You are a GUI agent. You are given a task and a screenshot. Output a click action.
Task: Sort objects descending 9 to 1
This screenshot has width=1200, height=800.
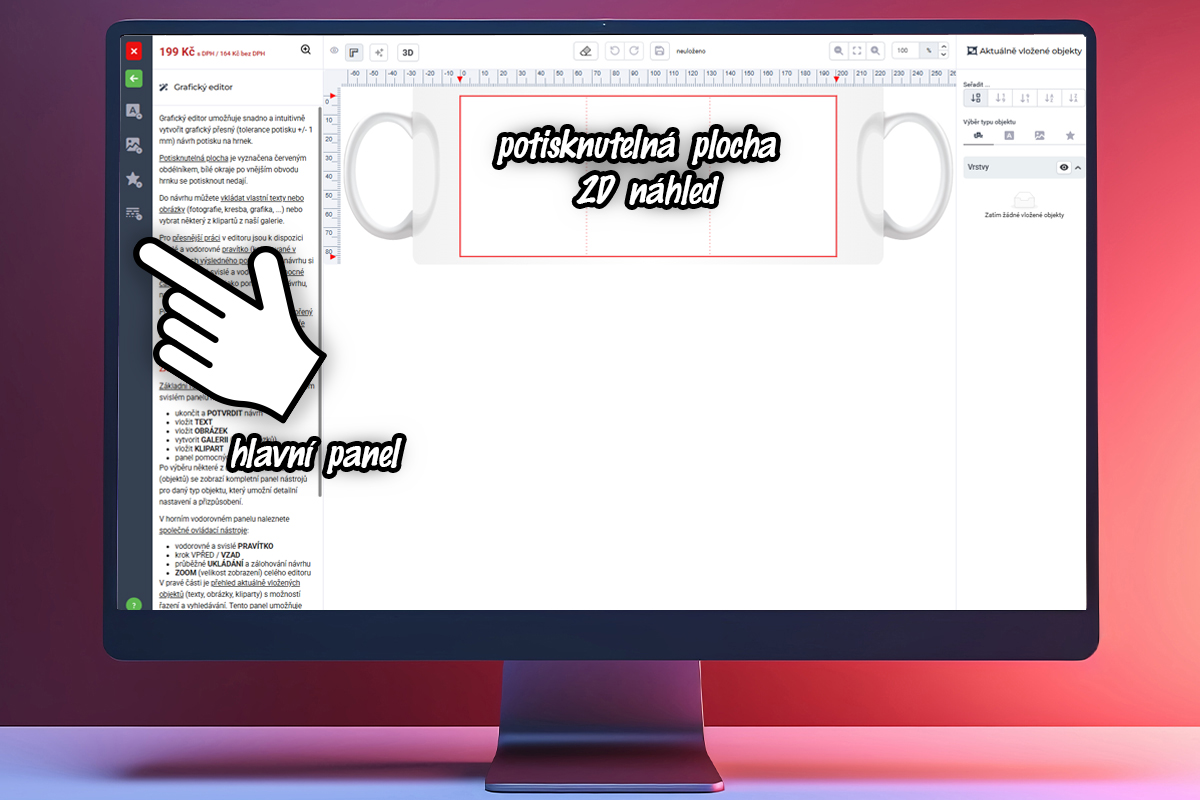pyautogui.click(x=1024, y=98)
